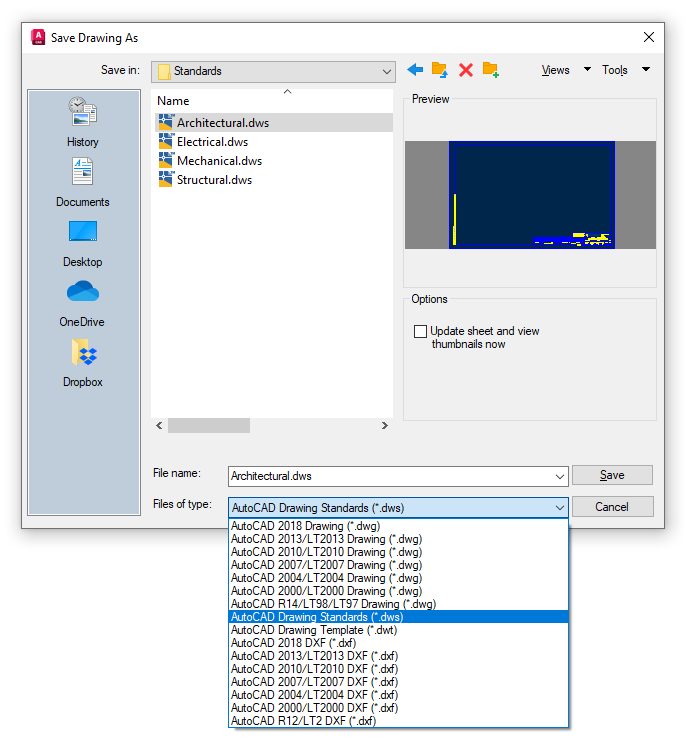Screen dimensions: 686x743
Task: Choose AutoCAD Drawing Template (*.dwt)
Action: coord(398,630)
